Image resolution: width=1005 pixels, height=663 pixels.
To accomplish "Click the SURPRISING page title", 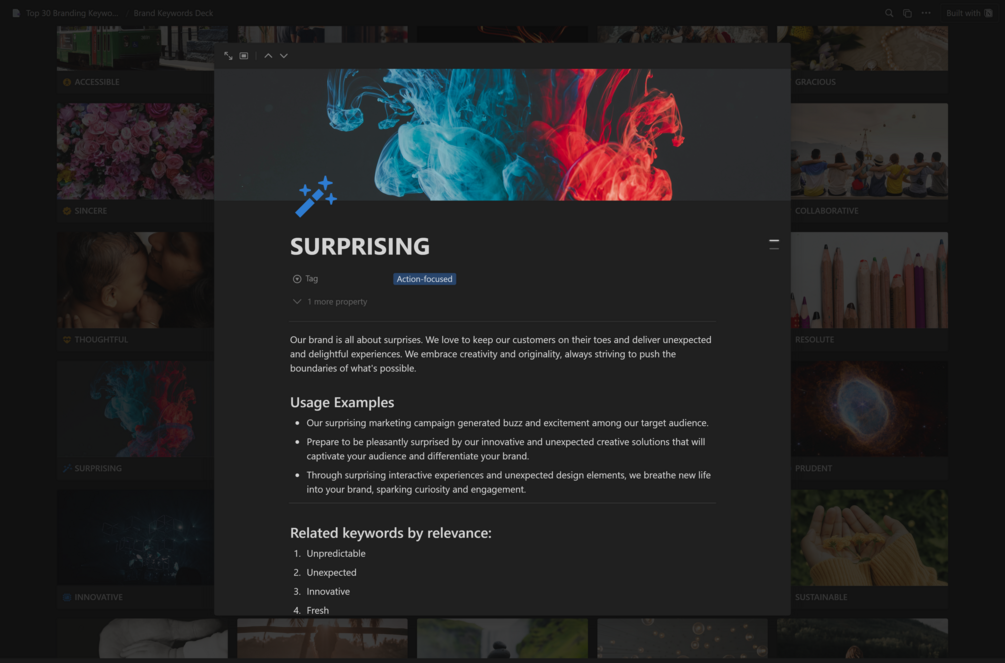I will (x=360, y=246).
